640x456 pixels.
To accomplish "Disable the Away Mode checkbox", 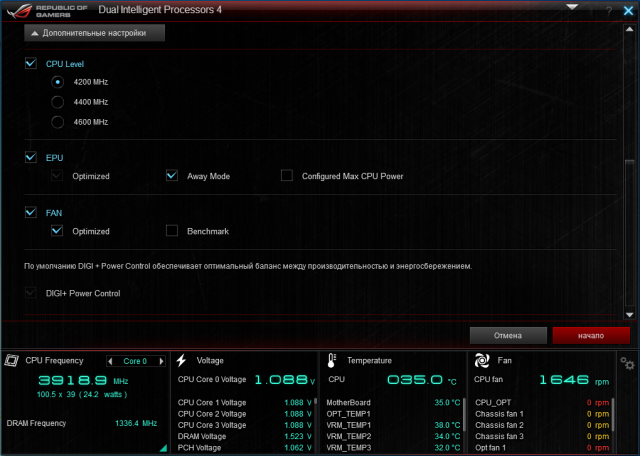I will [172, 176].
